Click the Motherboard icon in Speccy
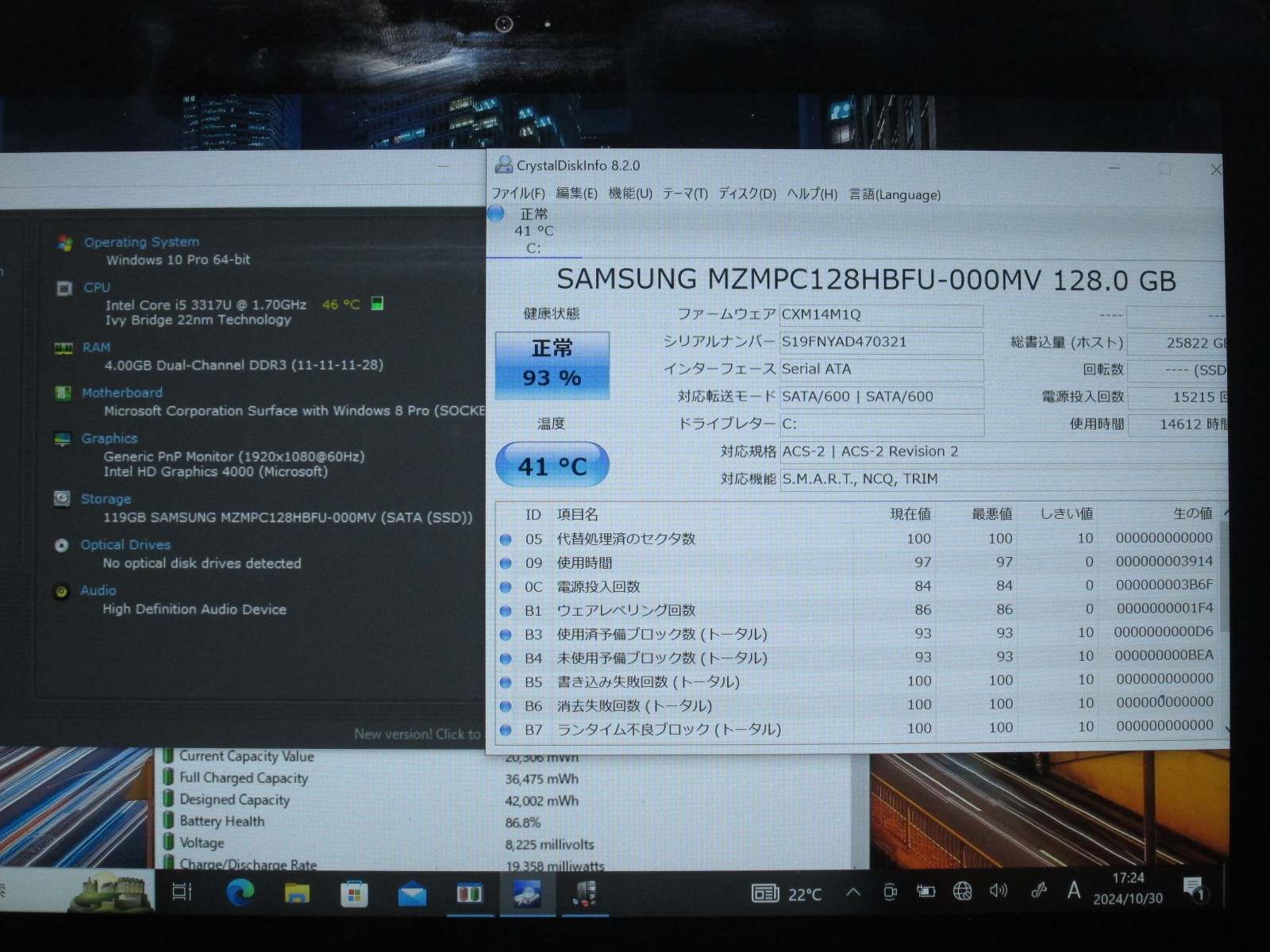The width and height of the screenshot is (1270, 952). click(63, 393)
